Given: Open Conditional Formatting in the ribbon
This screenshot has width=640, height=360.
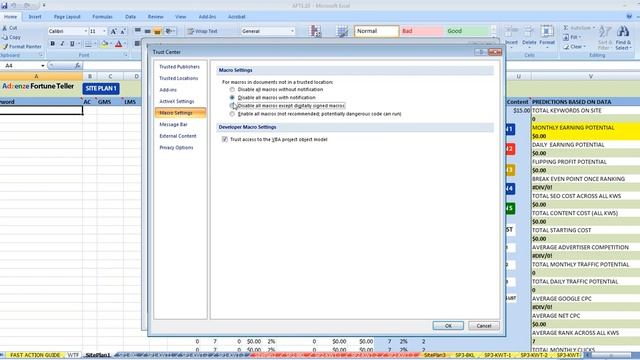Looking at the screenshot, I should pos(316,31).
